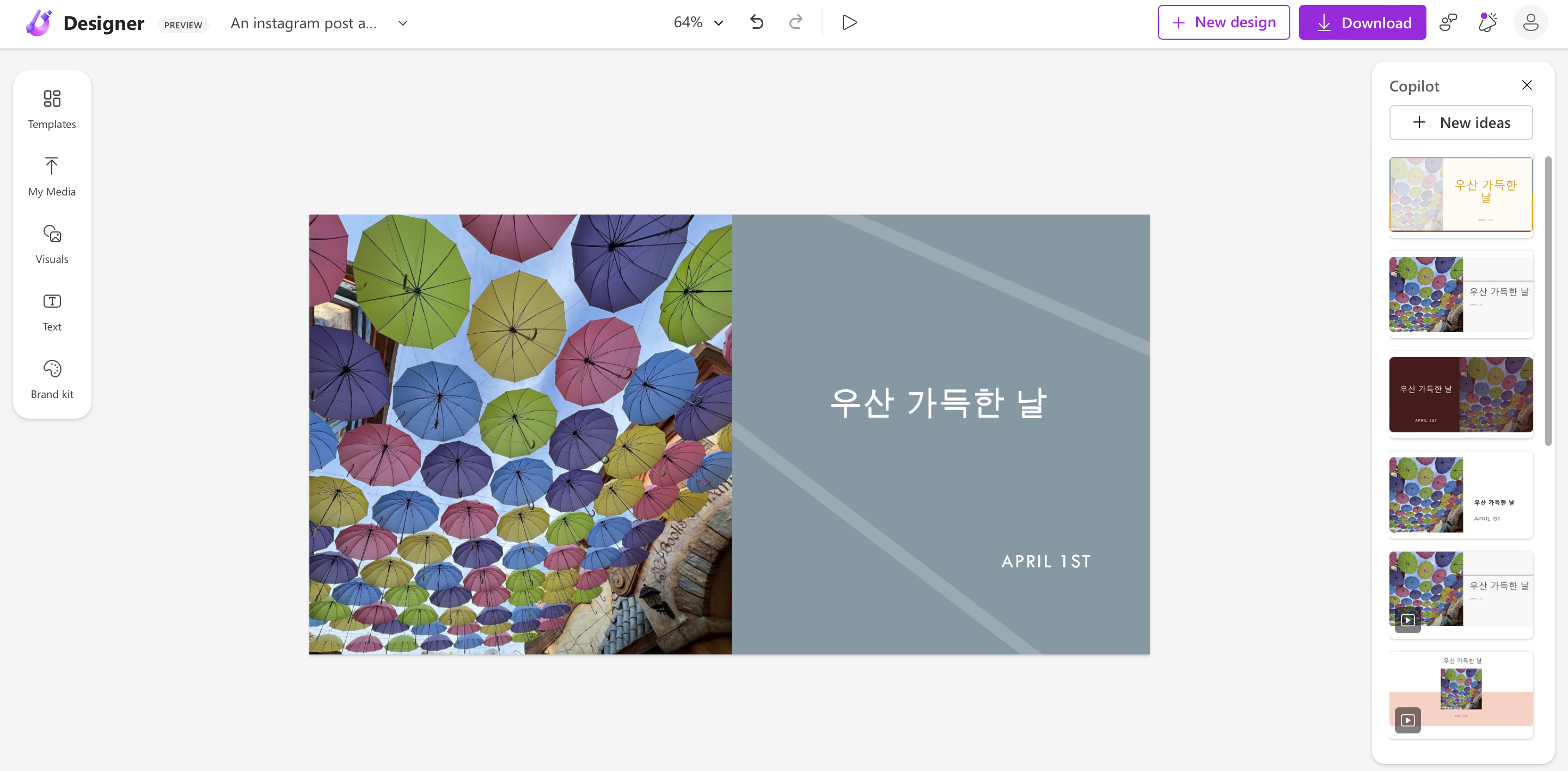Open the Brand kit panel
1568x771 pixels.
(52, 380)
